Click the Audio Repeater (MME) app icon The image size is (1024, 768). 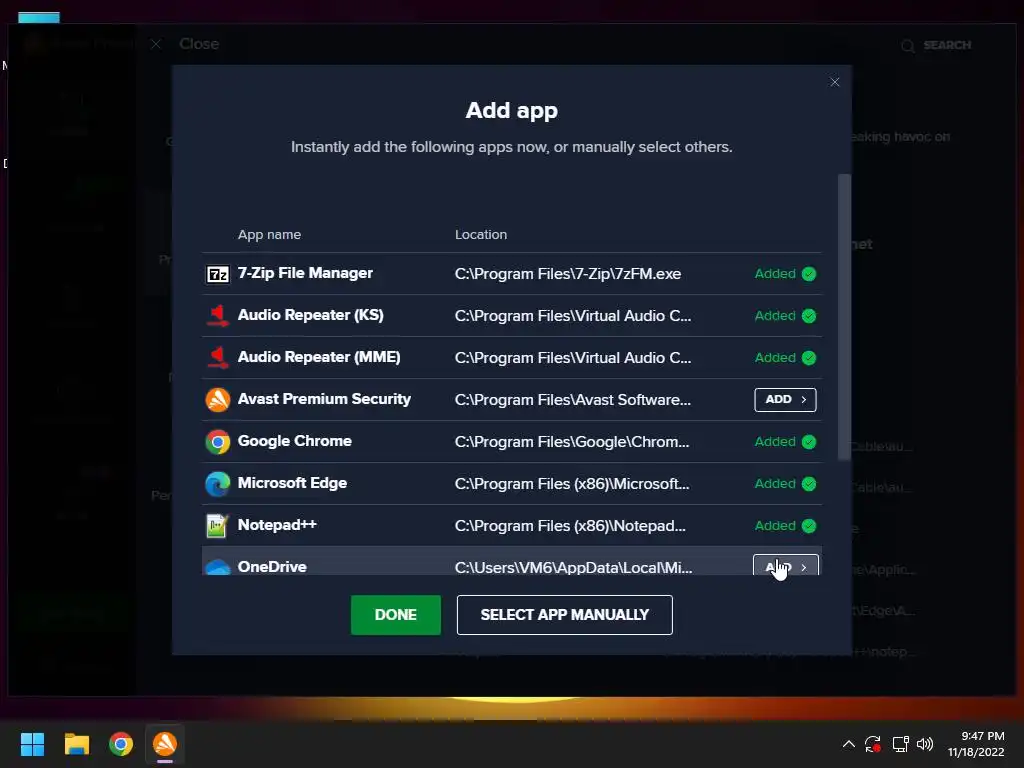217,358
